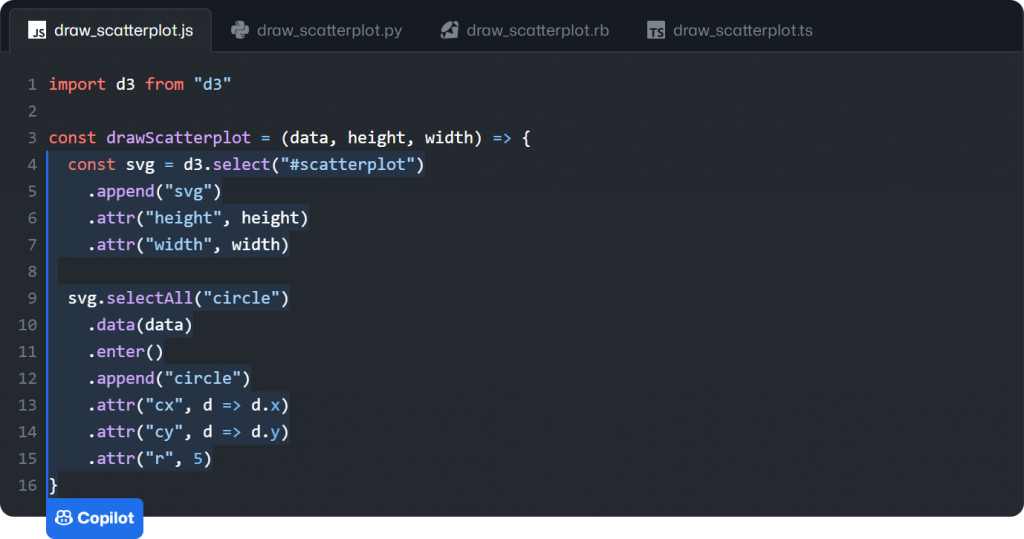Image resolution: width=1024 pixels, height=539 pixels.
Task: Click line number 16 in the gutter
Action: point(28,485)
